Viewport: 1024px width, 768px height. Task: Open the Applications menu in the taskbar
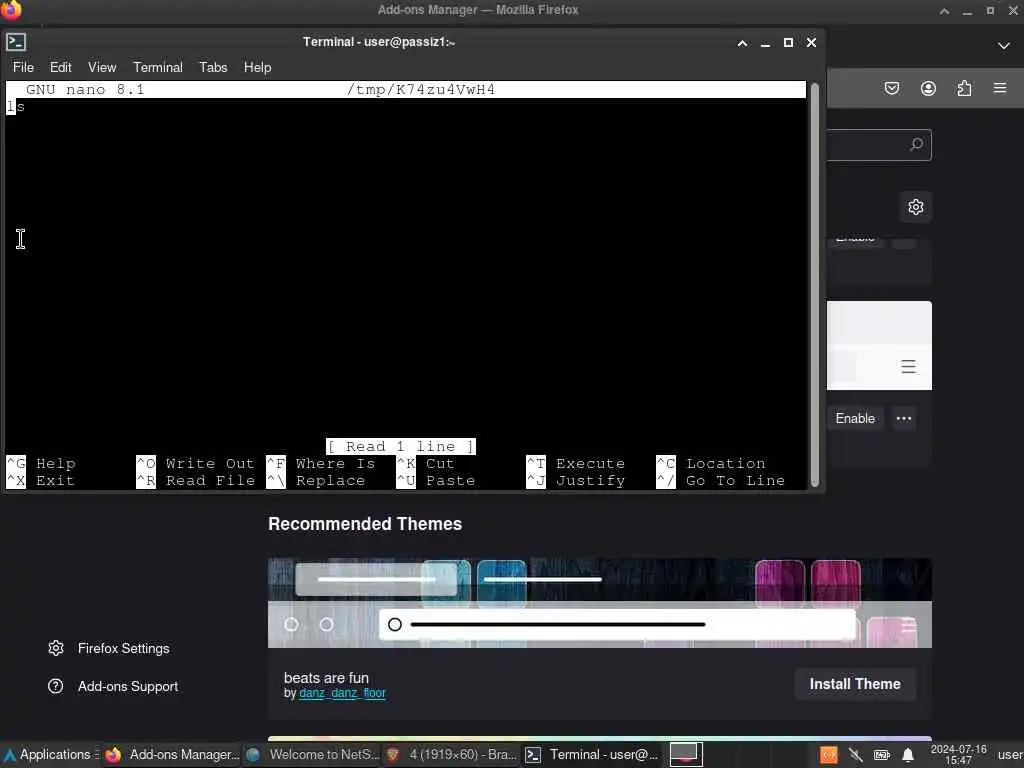[x=49, y=754]
